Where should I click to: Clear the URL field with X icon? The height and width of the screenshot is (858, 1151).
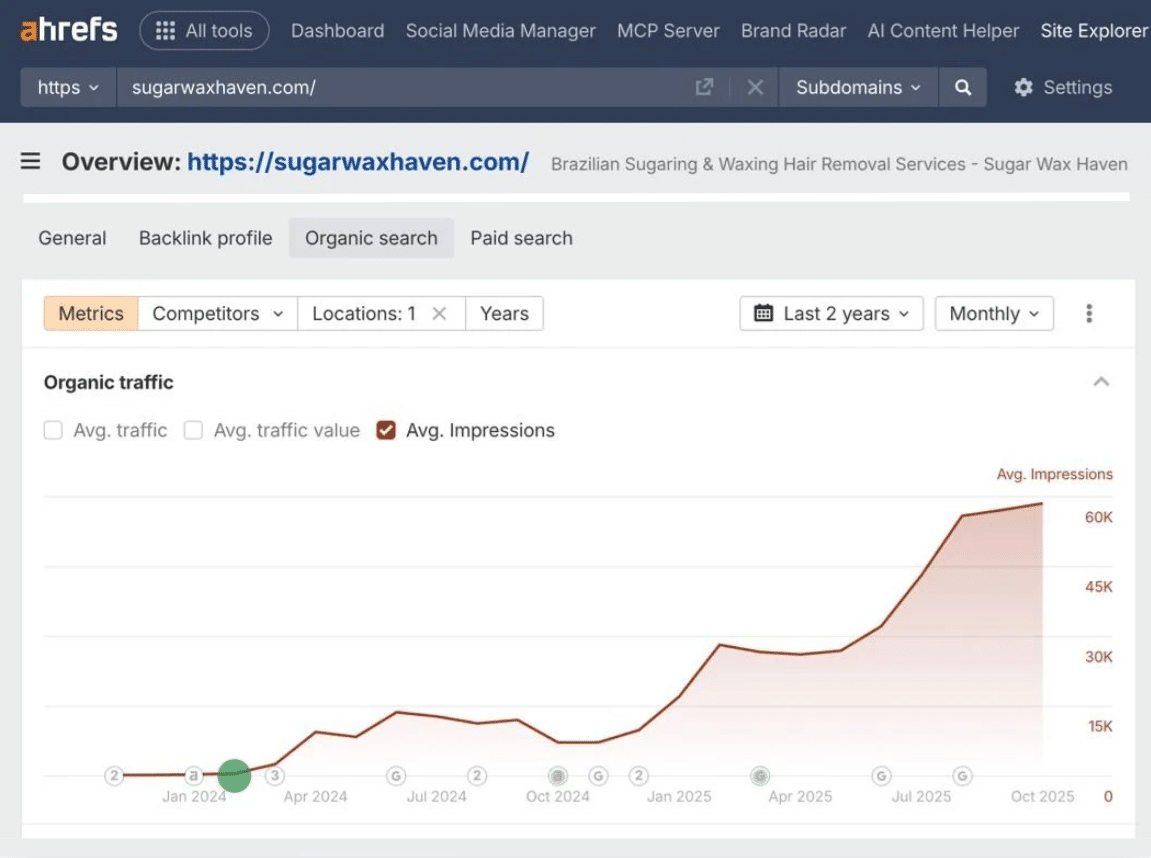755,87
